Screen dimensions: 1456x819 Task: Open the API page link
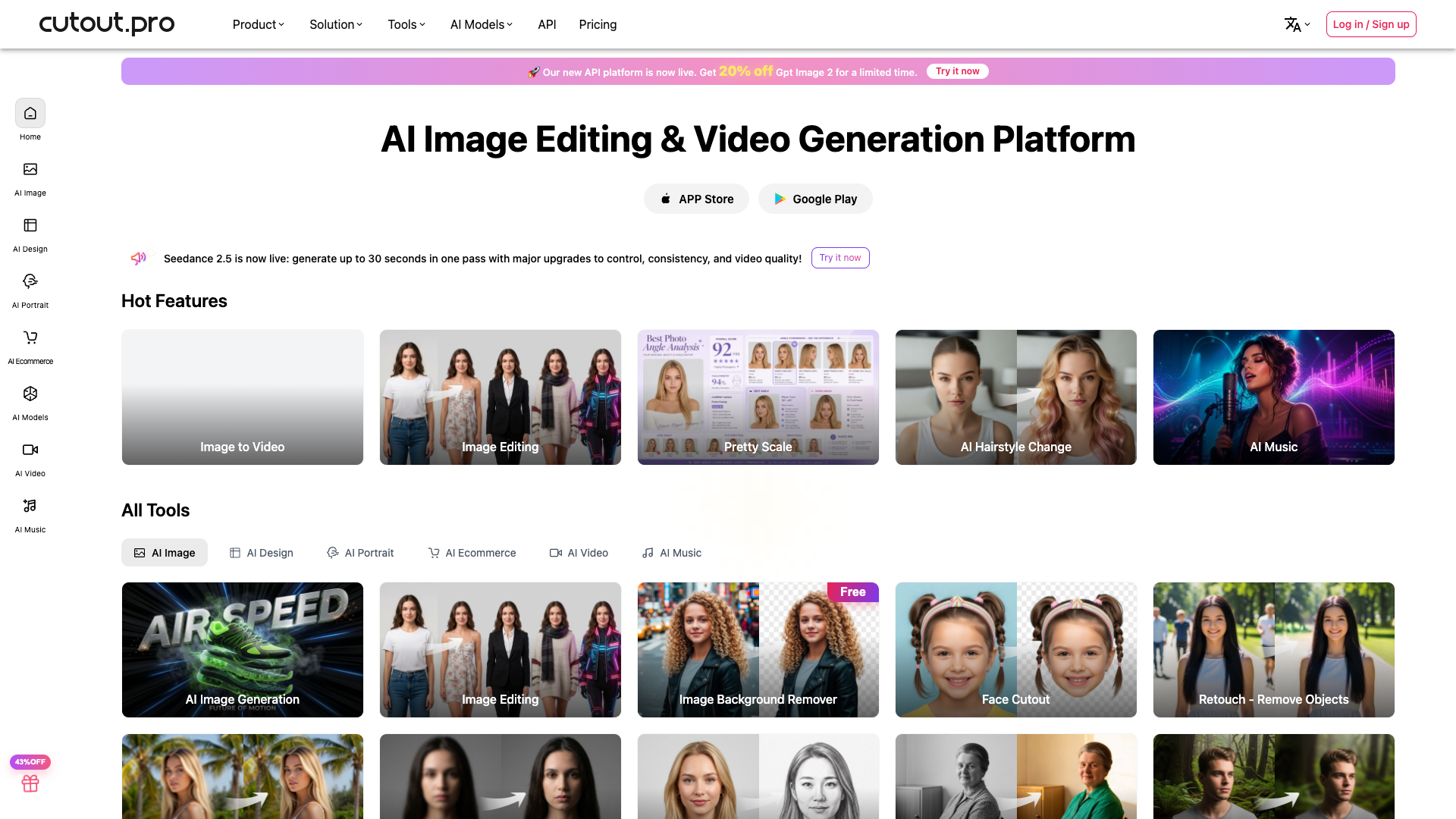(547, 24)
